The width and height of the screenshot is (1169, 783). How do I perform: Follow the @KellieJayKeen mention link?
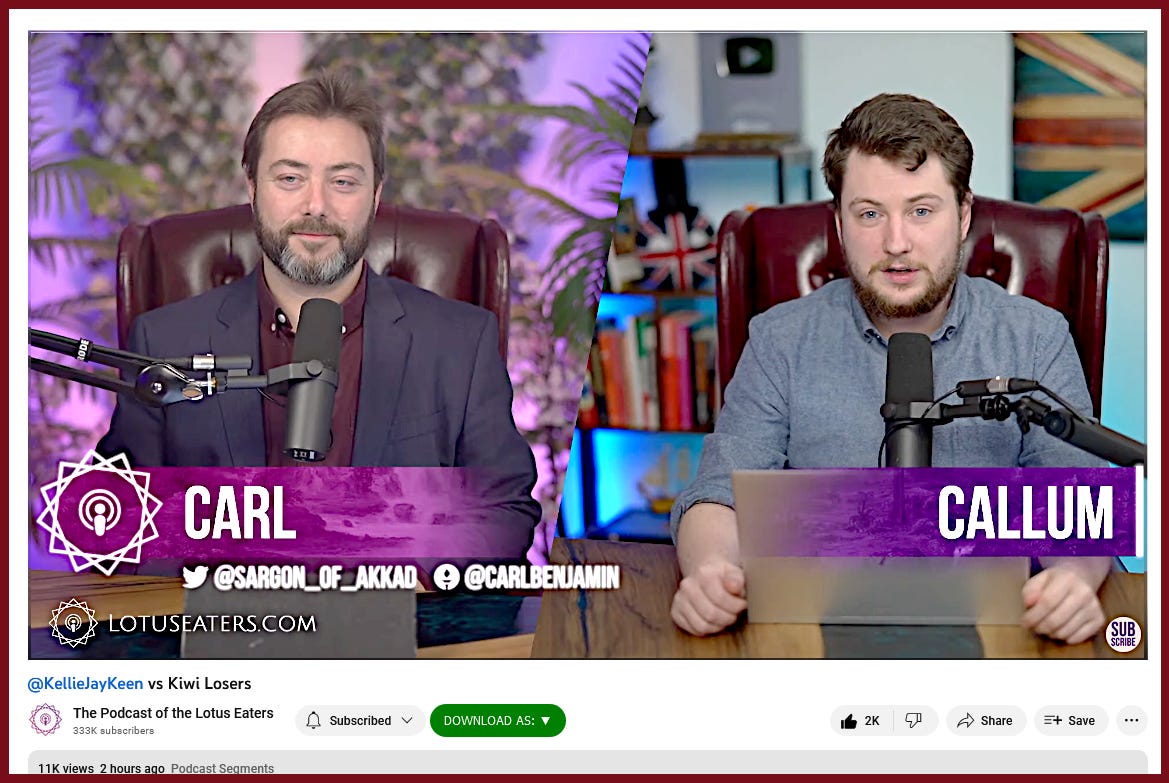[85, 683]
